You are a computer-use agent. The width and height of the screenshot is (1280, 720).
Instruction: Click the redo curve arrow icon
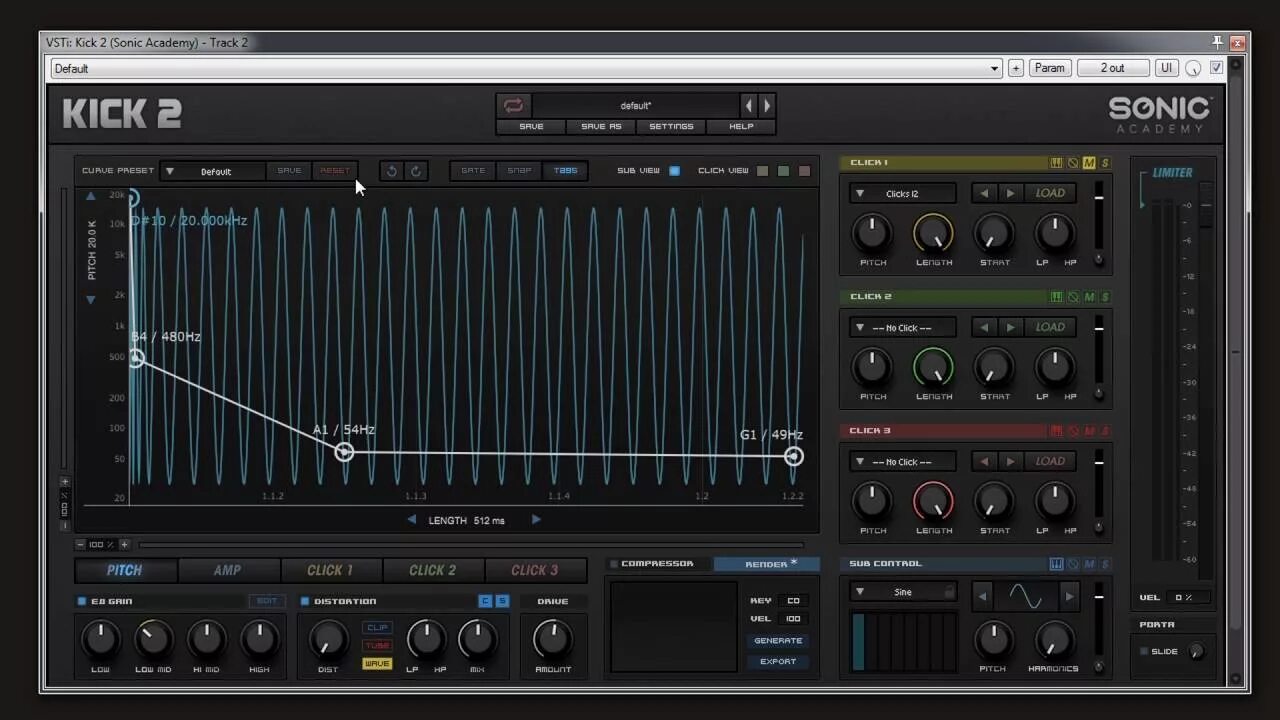416,171
